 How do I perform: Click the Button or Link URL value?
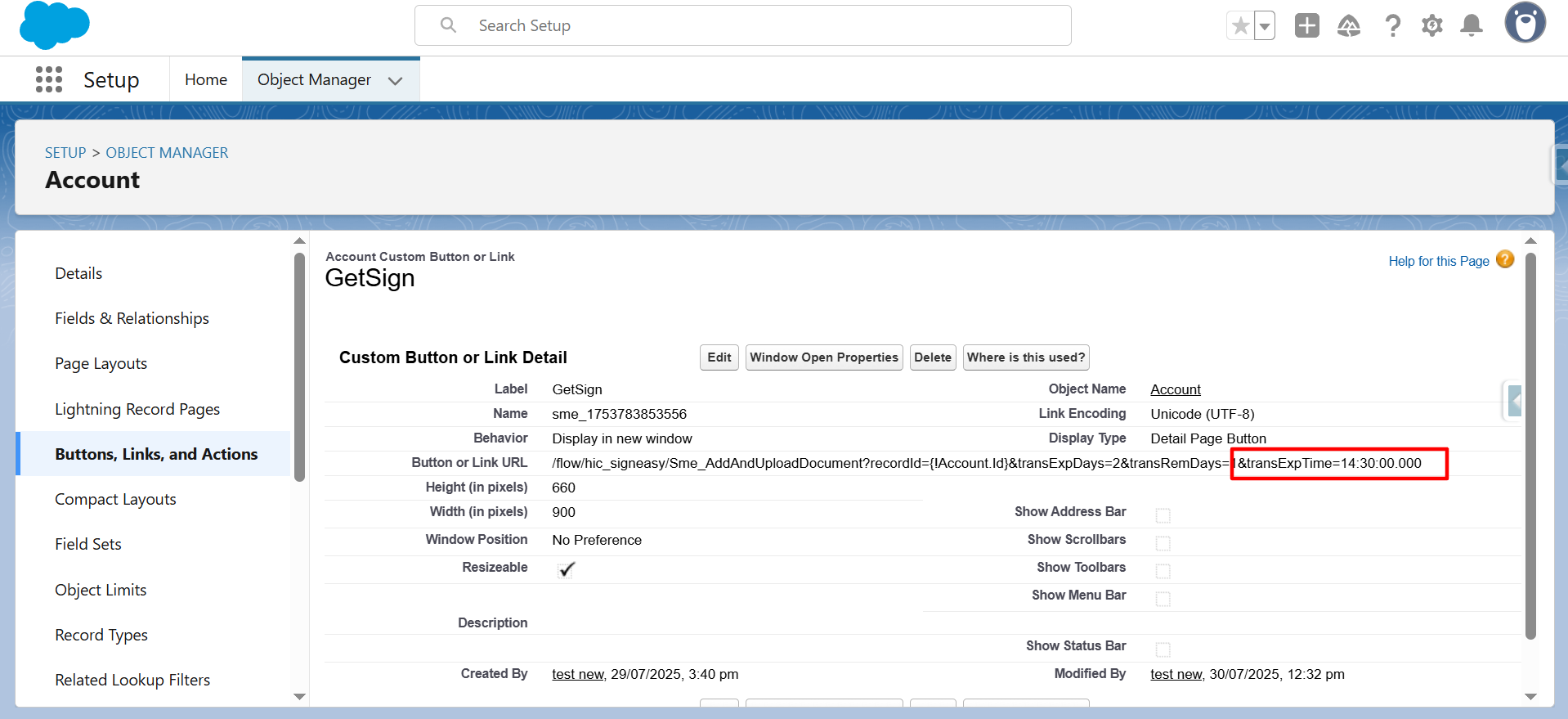click(987, 463)
